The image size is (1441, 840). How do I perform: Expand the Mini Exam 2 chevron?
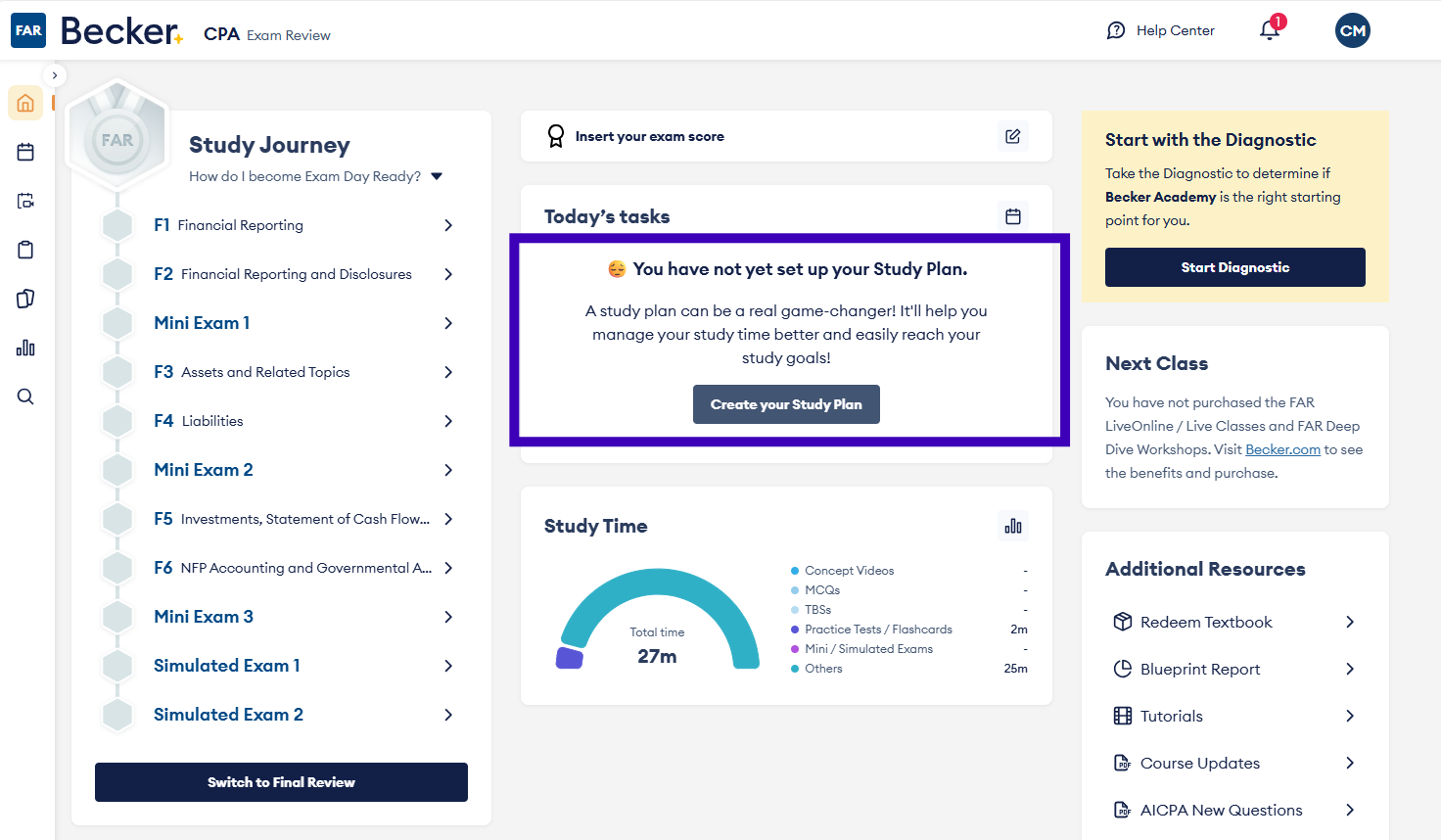[x=448, y=470]
